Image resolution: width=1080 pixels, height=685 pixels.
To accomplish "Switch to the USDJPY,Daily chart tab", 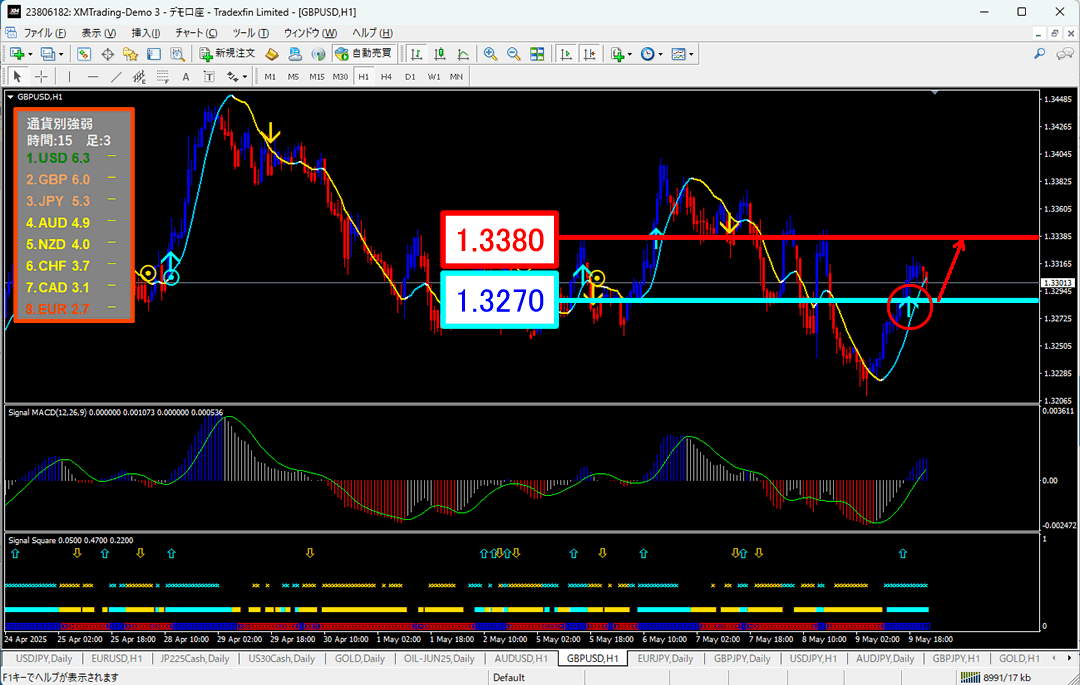I will click(x=43, y=658).
